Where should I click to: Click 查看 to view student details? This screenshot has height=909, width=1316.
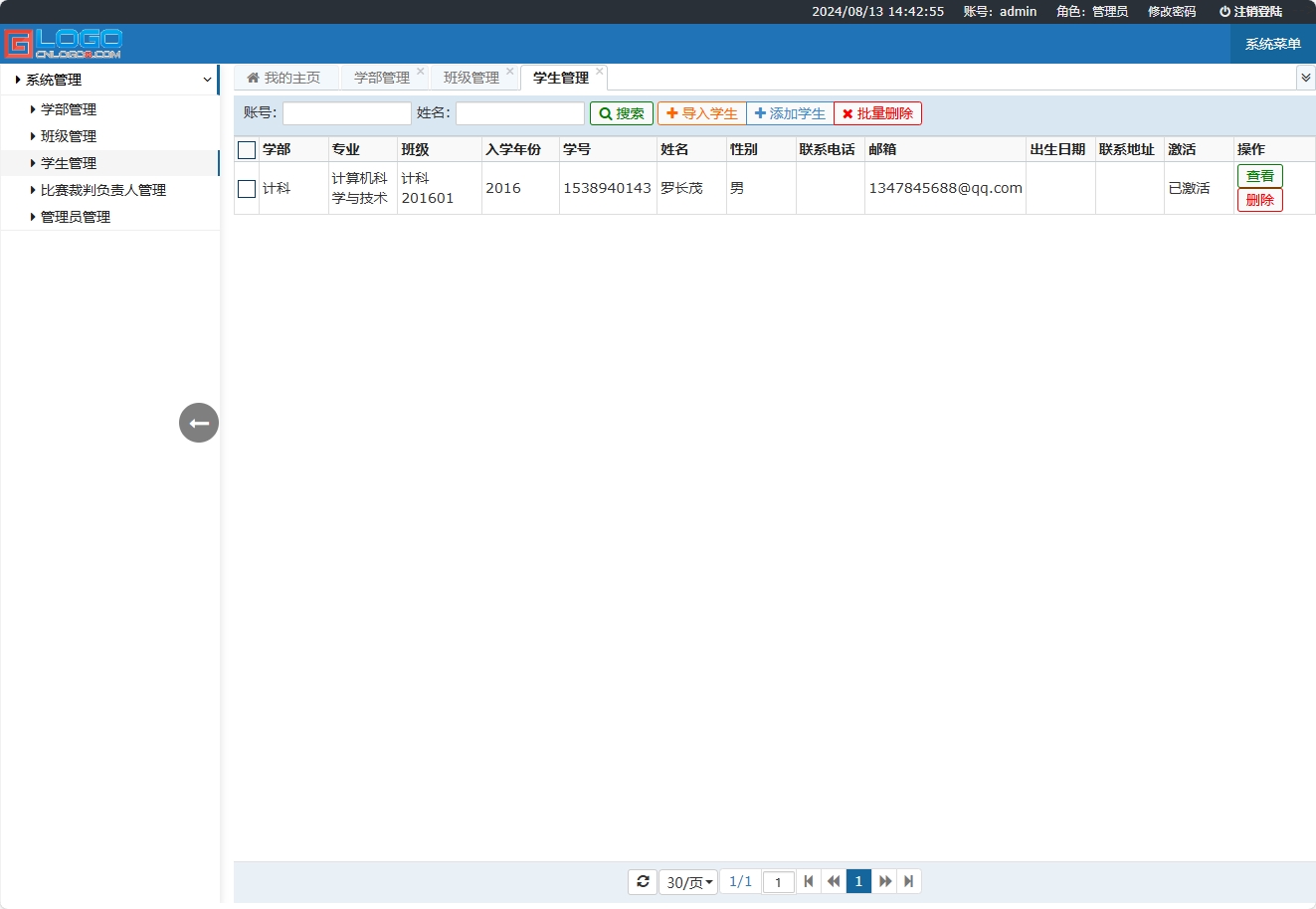1259,175
